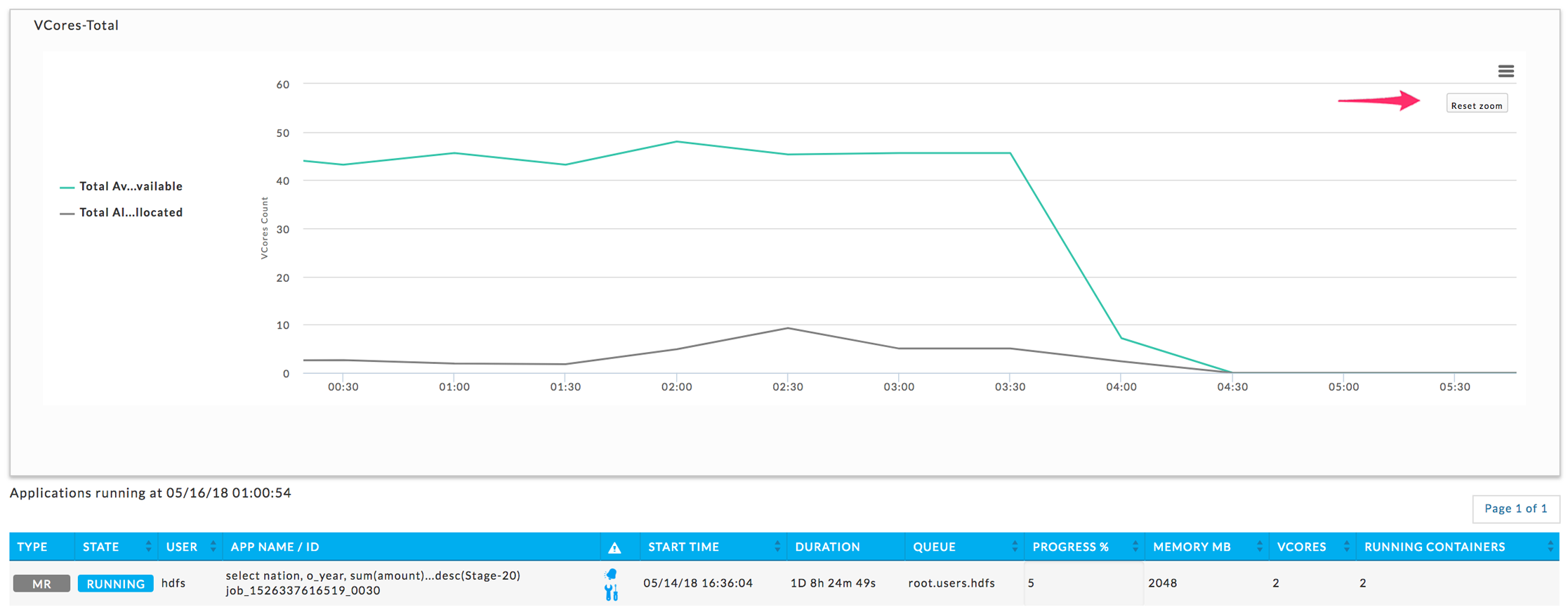The image size is (1568, 612).
Task: Click the 60 y-axis label
Action: 283,84
